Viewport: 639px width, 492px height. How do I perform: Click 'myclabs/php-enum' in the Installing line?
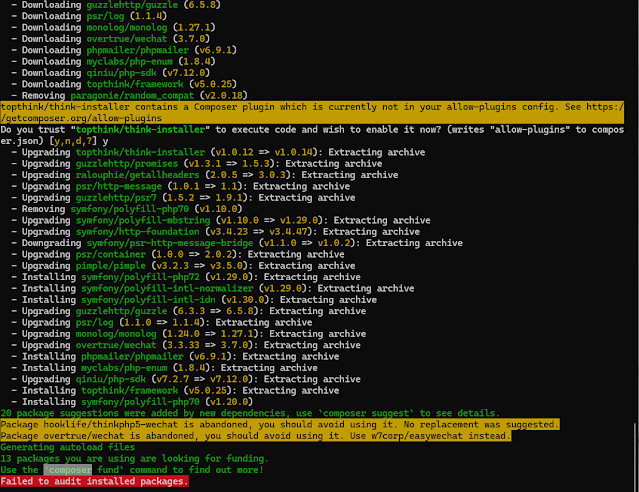[124, 368]
